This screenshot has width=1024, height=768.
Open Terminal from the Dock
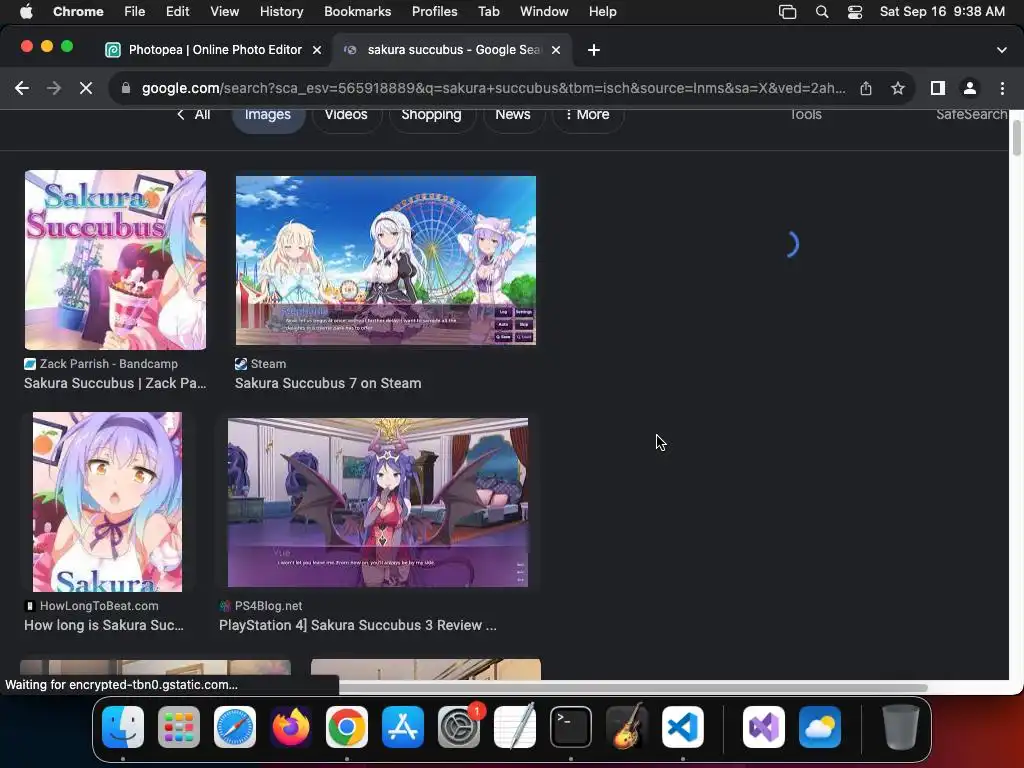[571, 727]
